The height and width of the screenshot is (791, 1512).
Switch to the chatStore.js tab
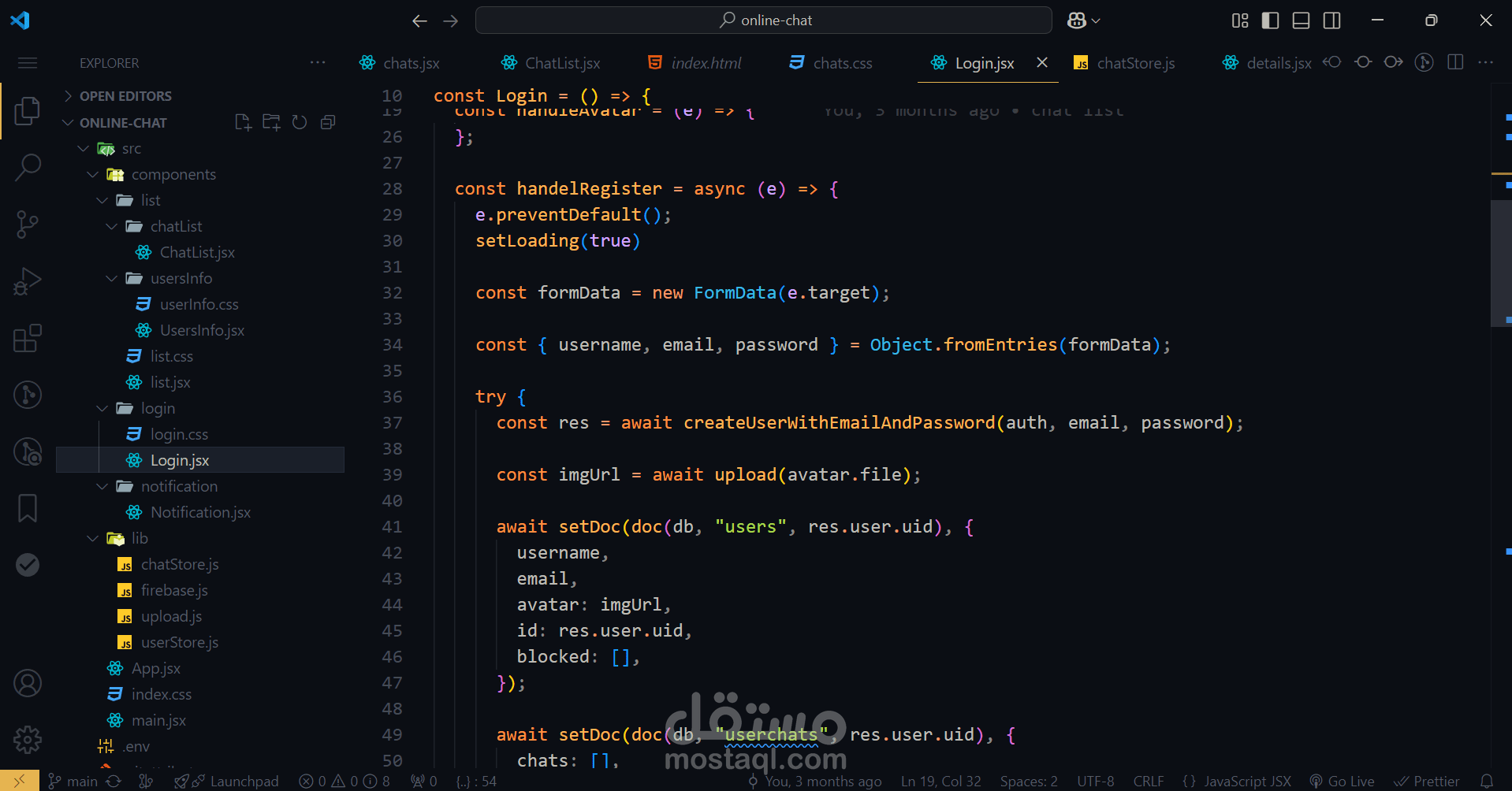click(x=1124, y=63)
